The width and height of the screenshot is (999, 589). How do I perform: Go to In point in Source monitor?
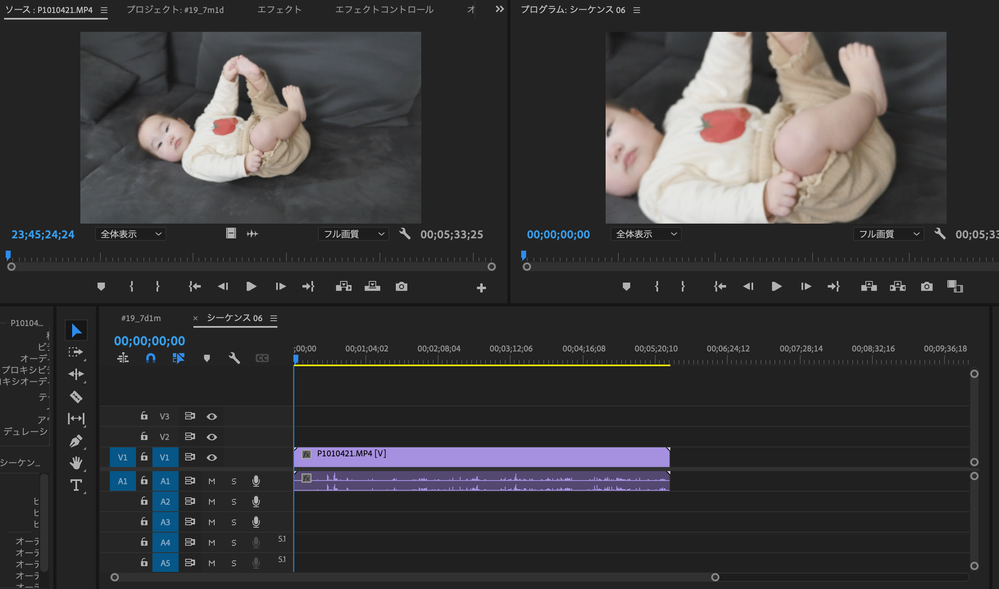coord(194,287)
